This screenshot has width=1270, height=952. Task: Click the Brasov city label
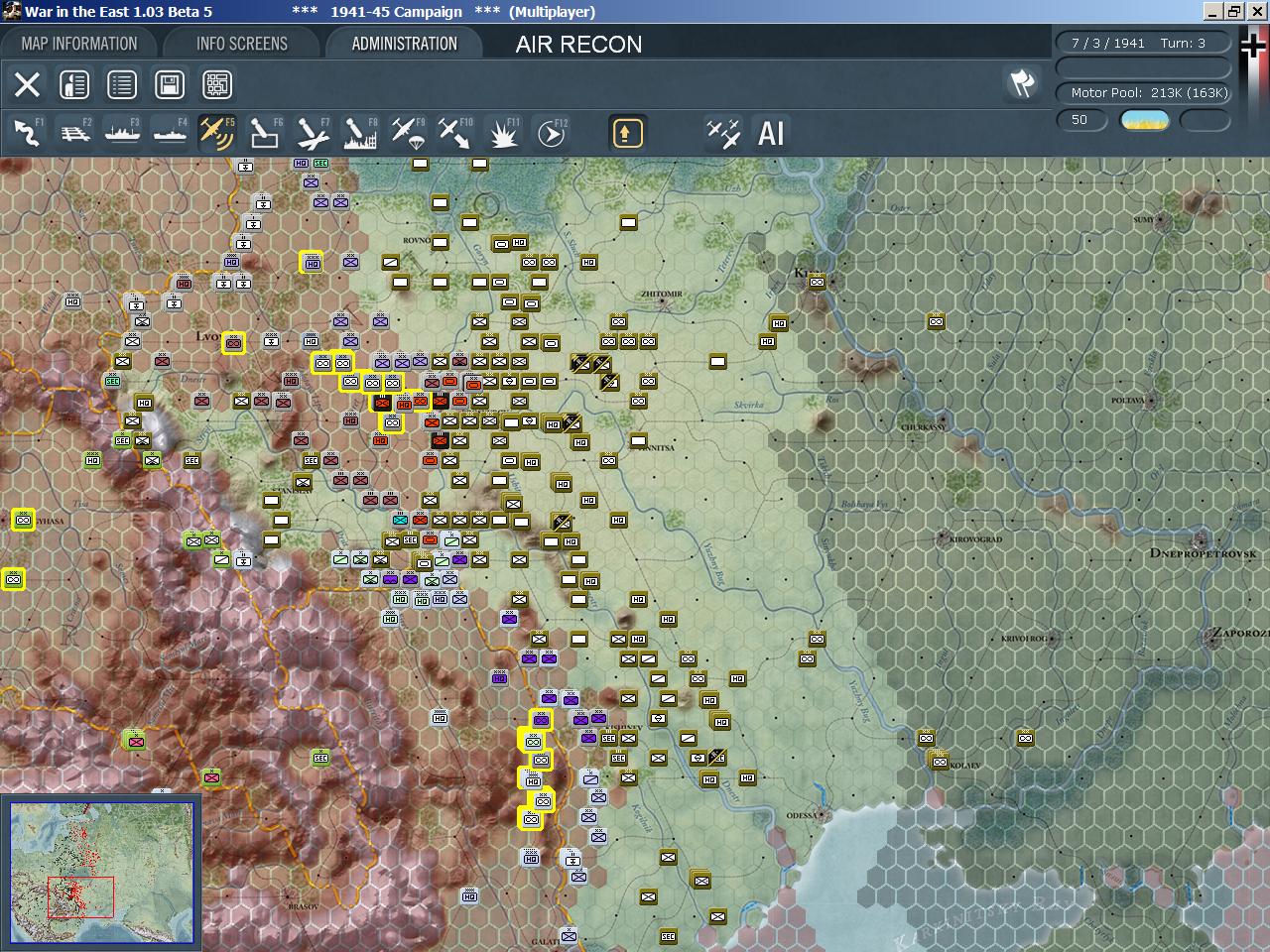click(303, 906)
